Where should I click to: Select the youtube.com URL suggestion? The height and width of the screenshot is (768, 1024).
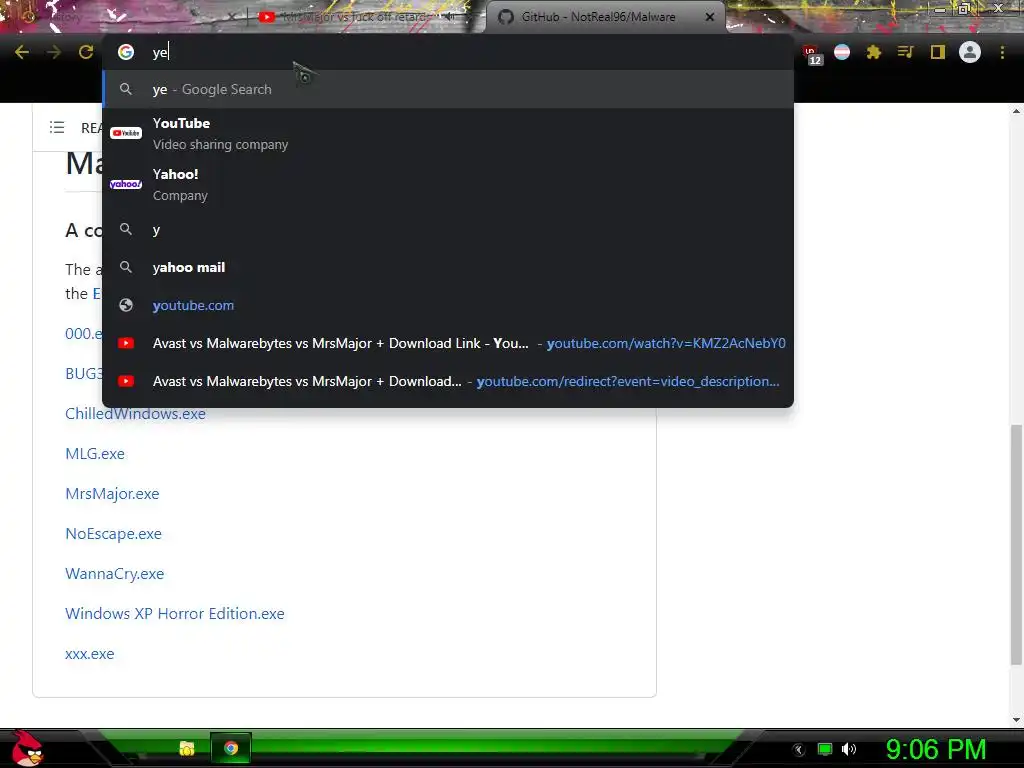448,305
